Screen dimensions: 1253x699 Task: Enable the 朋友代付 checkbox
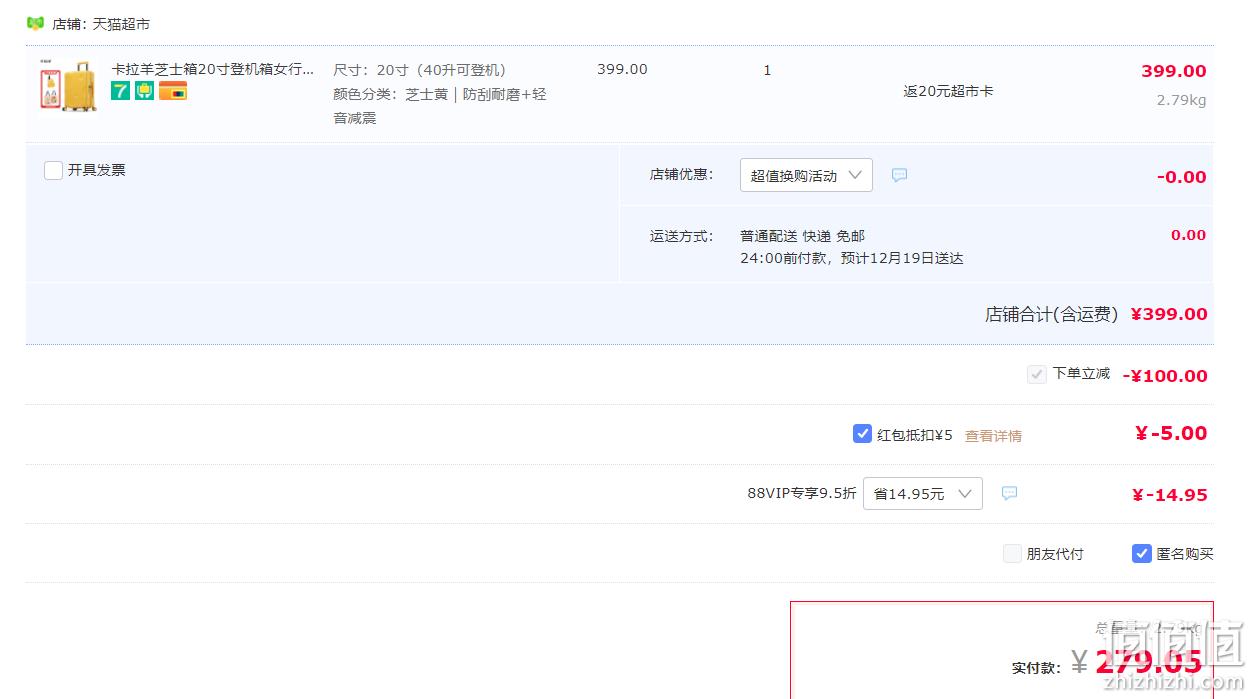pyautogui.click(x=1012, y=553)
